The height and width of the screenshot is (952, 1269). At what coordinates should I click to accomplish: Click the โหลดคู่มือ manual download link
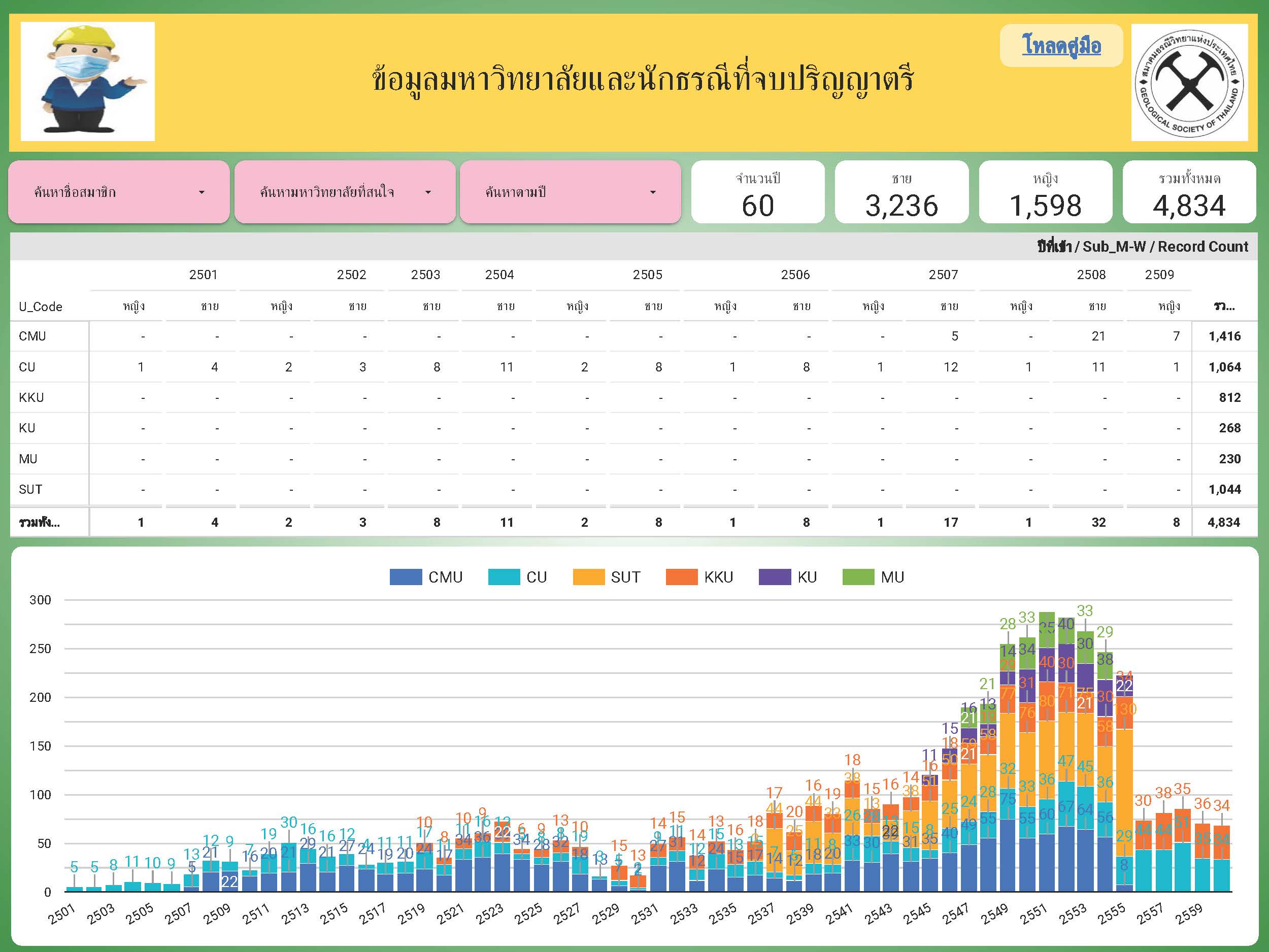tap(1061, 45)
